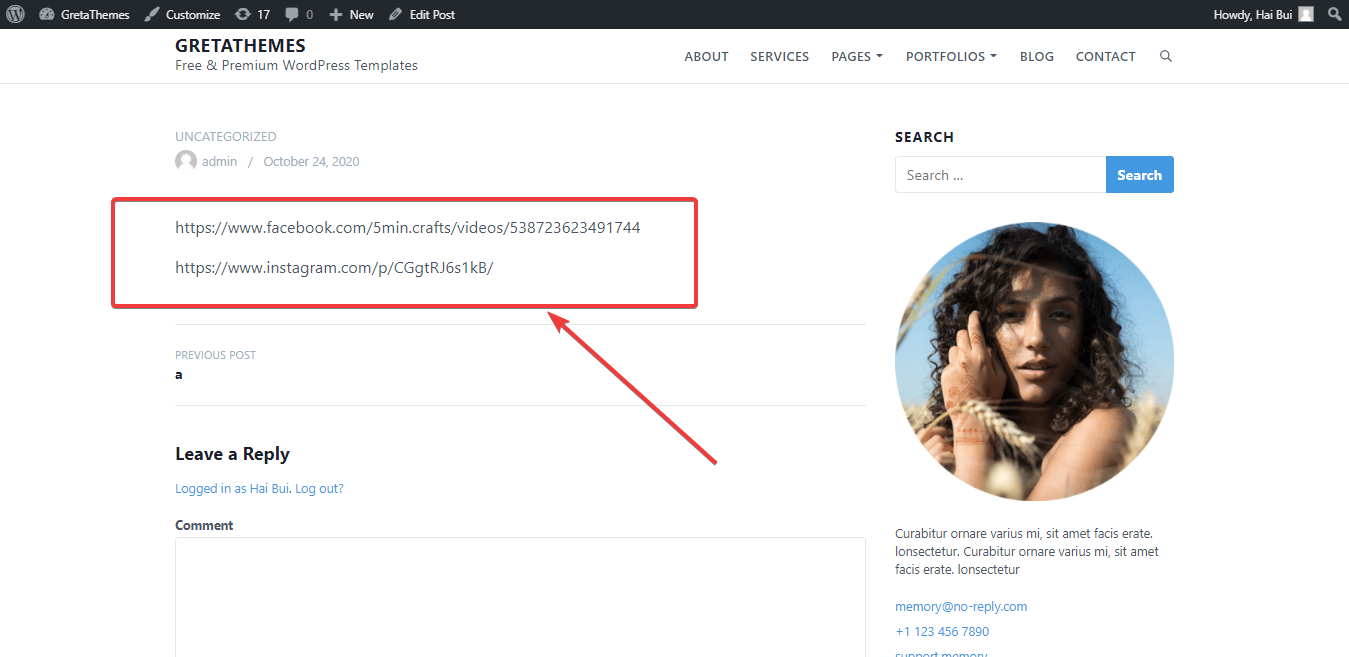This screenshot has width=1349, height=657.
Task: Open the comments bubble showing 0
Action: click(293, 14)
